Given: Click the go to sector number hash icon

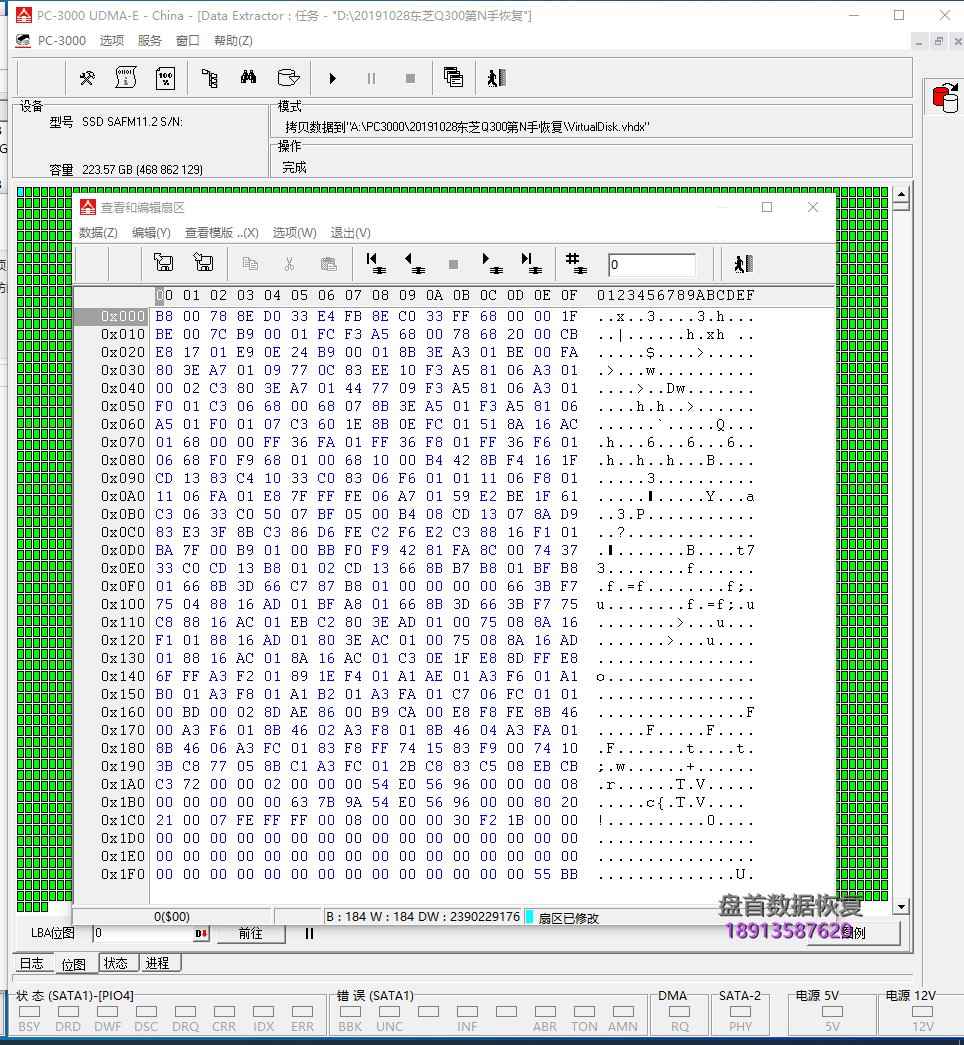Looking at the screenshot, I should coord(576,263).
